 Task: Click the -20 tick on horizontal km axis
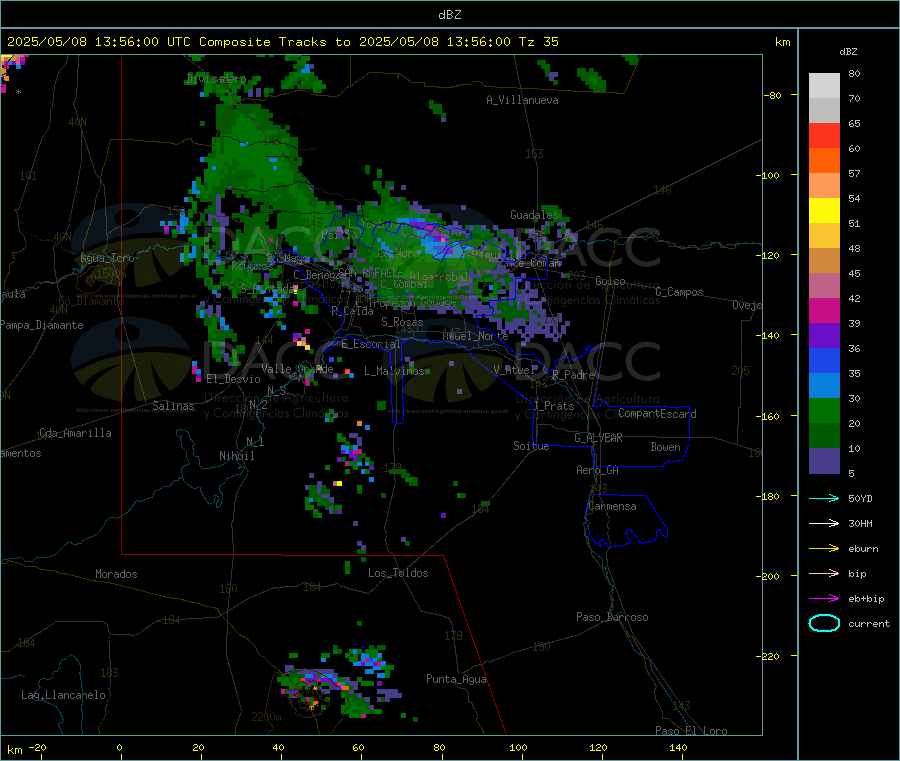[x=38, y=747]
